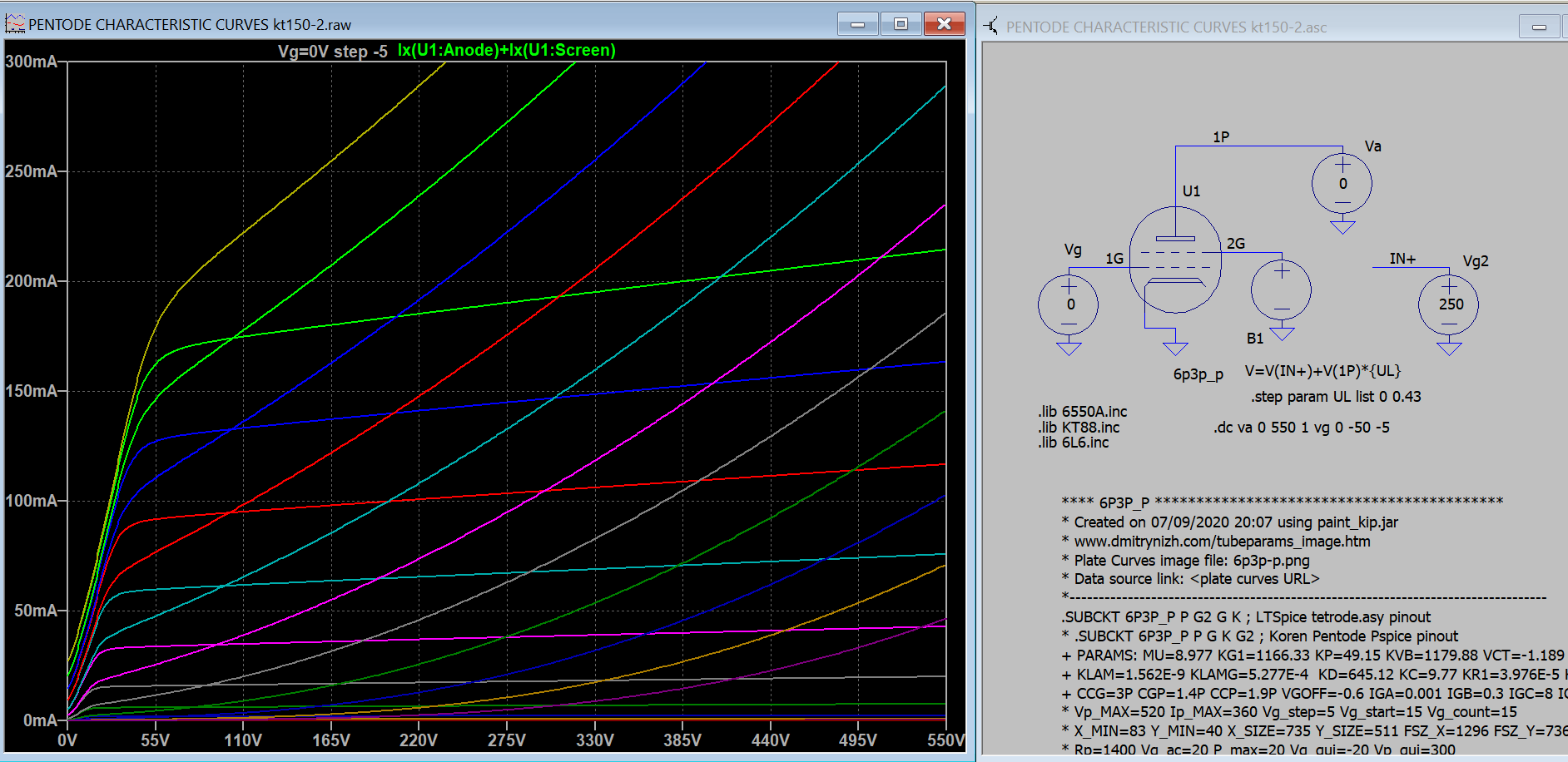Click the 'Vg2' source name label
This screenshot has height=762, width=1568.
coord(1476,261)
